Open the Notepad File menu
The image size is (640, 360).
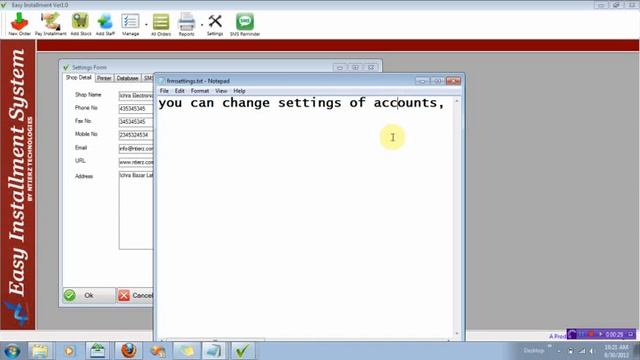[x=164, y=91]
